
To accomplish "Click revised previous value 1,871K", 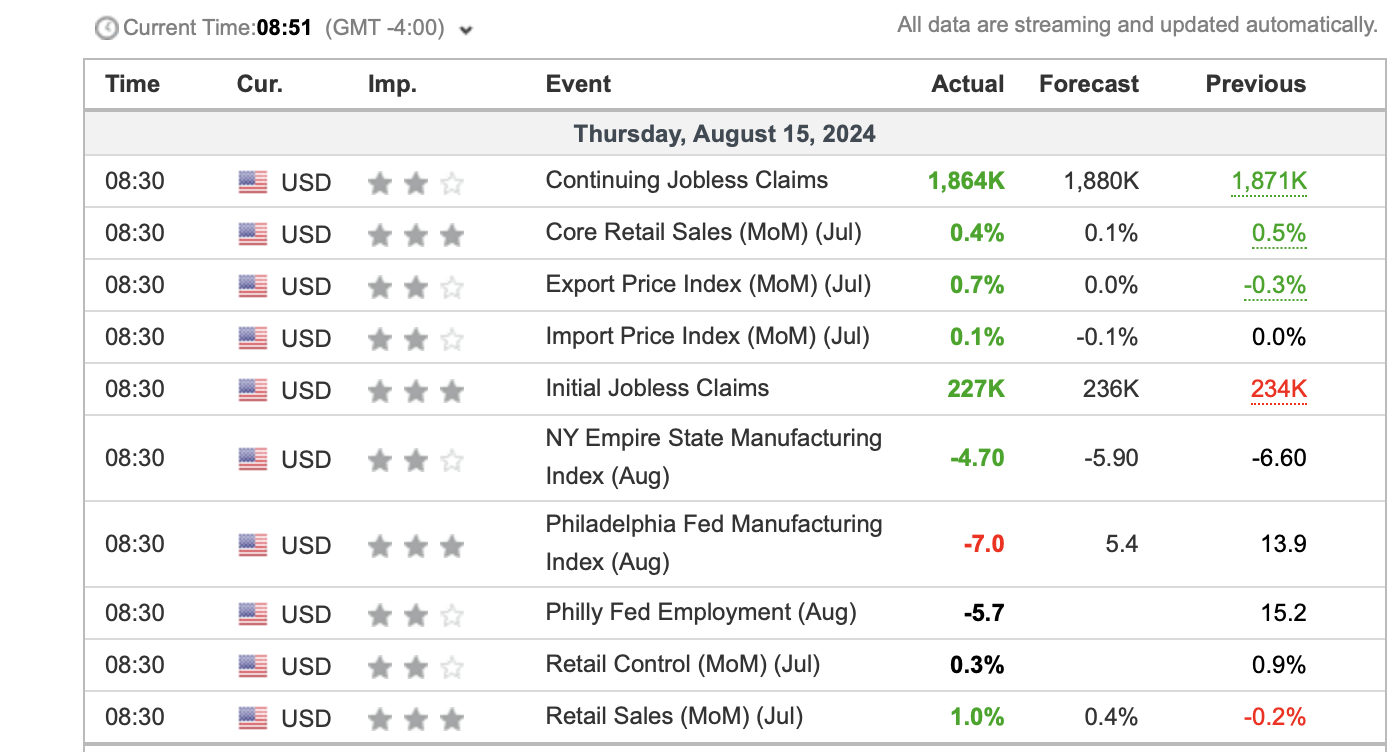I will 1269,182.
